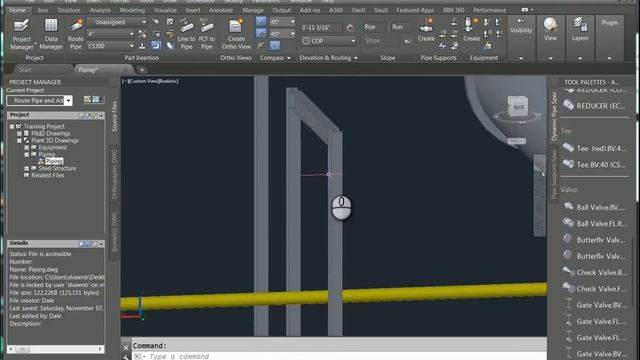Screen dimensions: 640x360
Task: Start the Route Pipe tool
Action: click(x=76, y=34)
